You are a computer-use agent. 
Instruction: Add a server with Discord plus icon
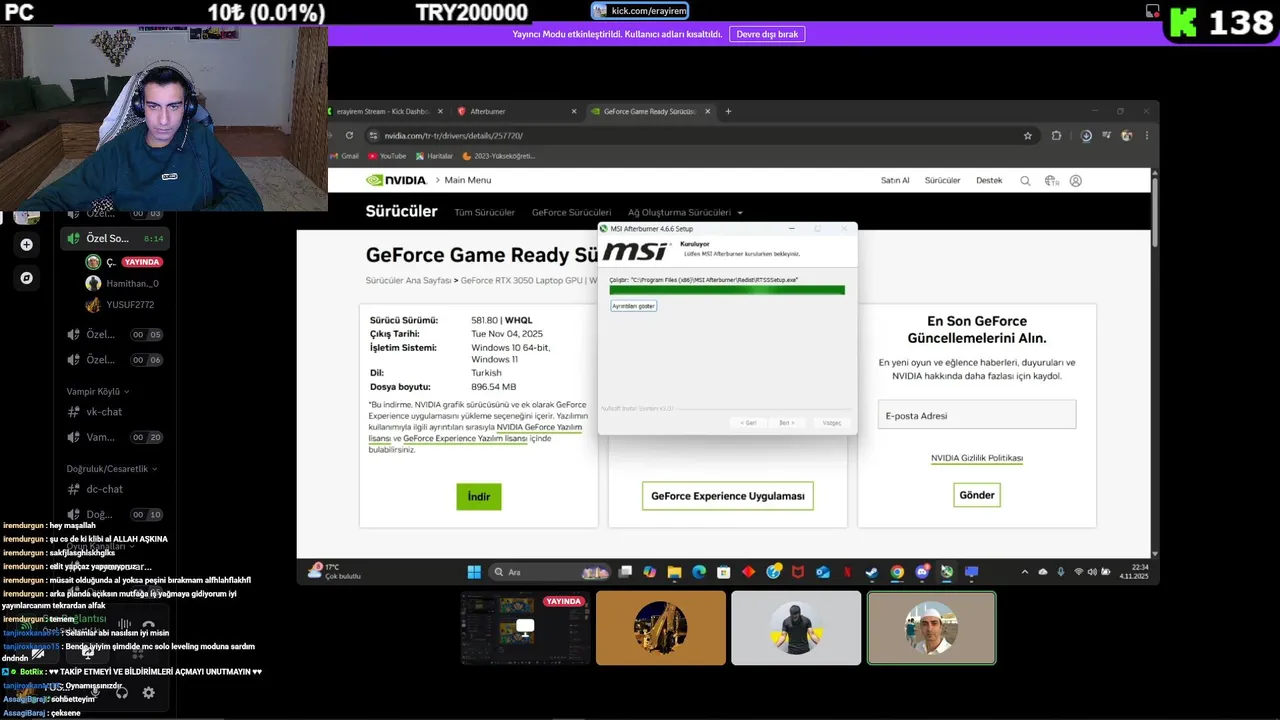(x=26, y=244)
